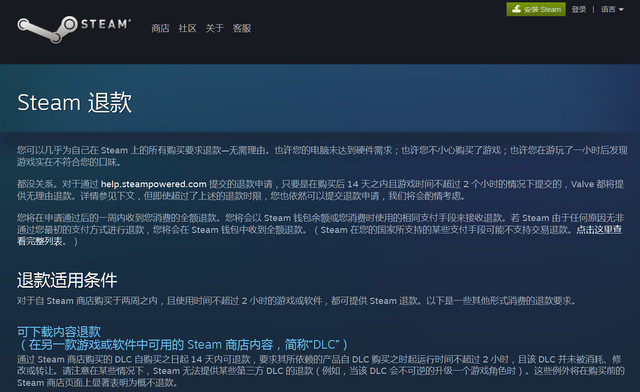This screenshot has width=640, height=392.
Task: Click paragraph starting 您可以几乎为自己在 Steam
Action: click(x=322, y=156)
